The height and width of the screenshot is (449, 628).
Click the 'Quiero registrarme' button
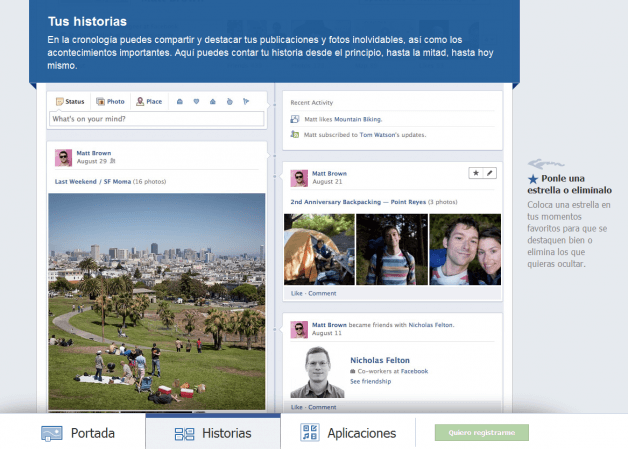pos(482,433)
